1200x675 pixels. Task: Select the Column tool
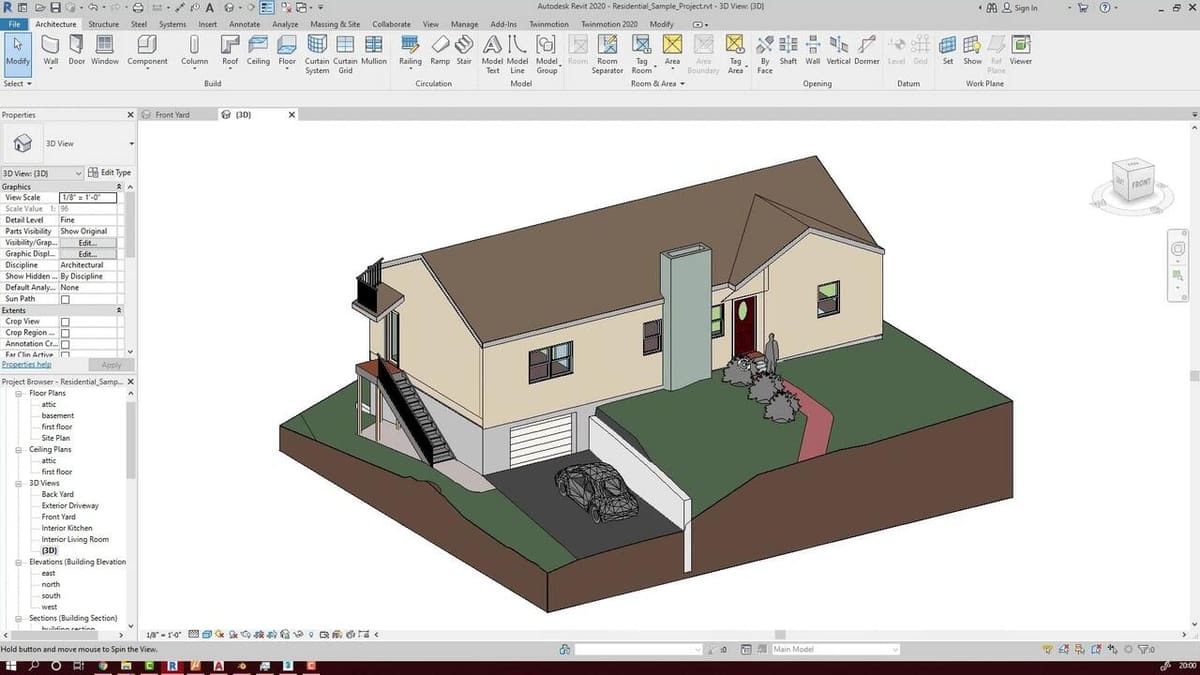194,52
